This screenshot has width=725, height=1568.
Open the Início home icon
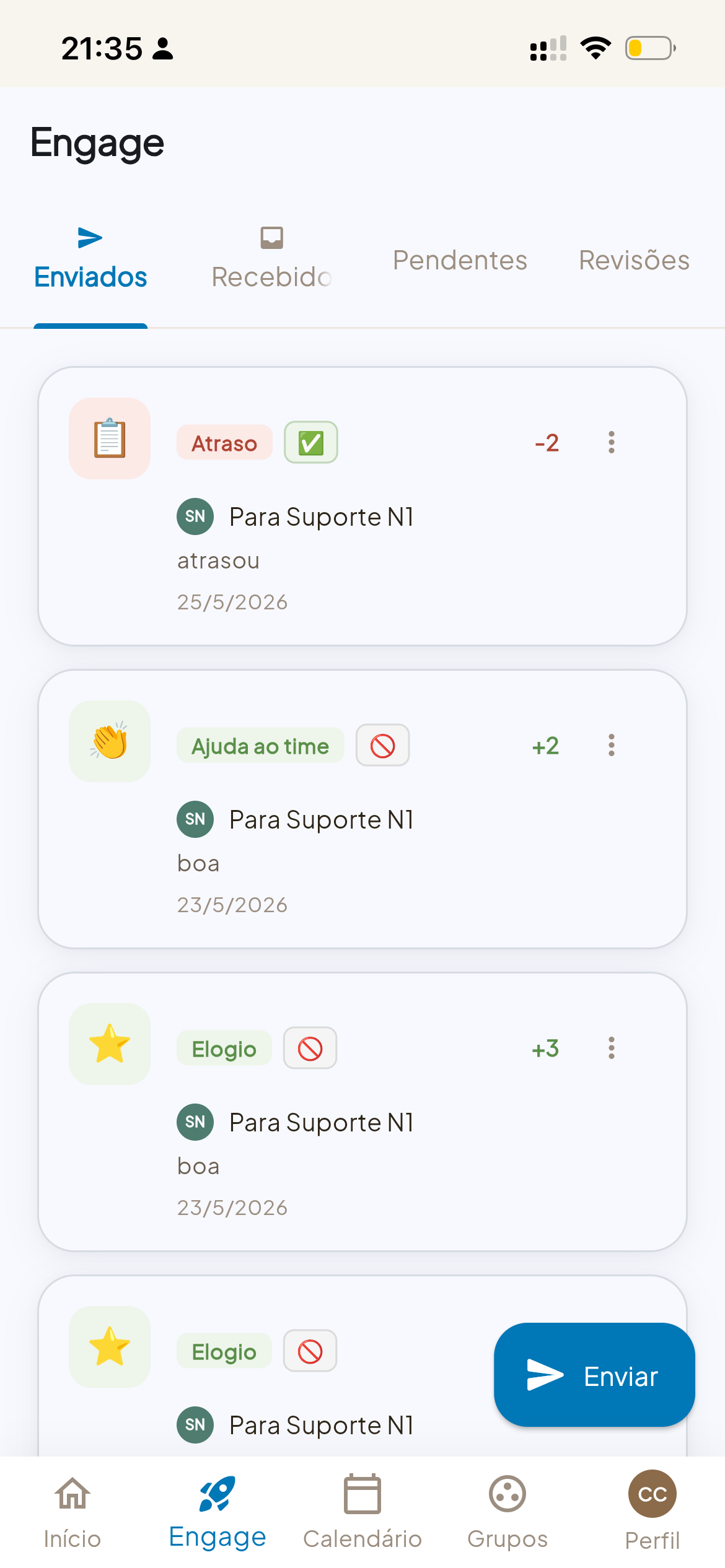tap(72, 1495)
